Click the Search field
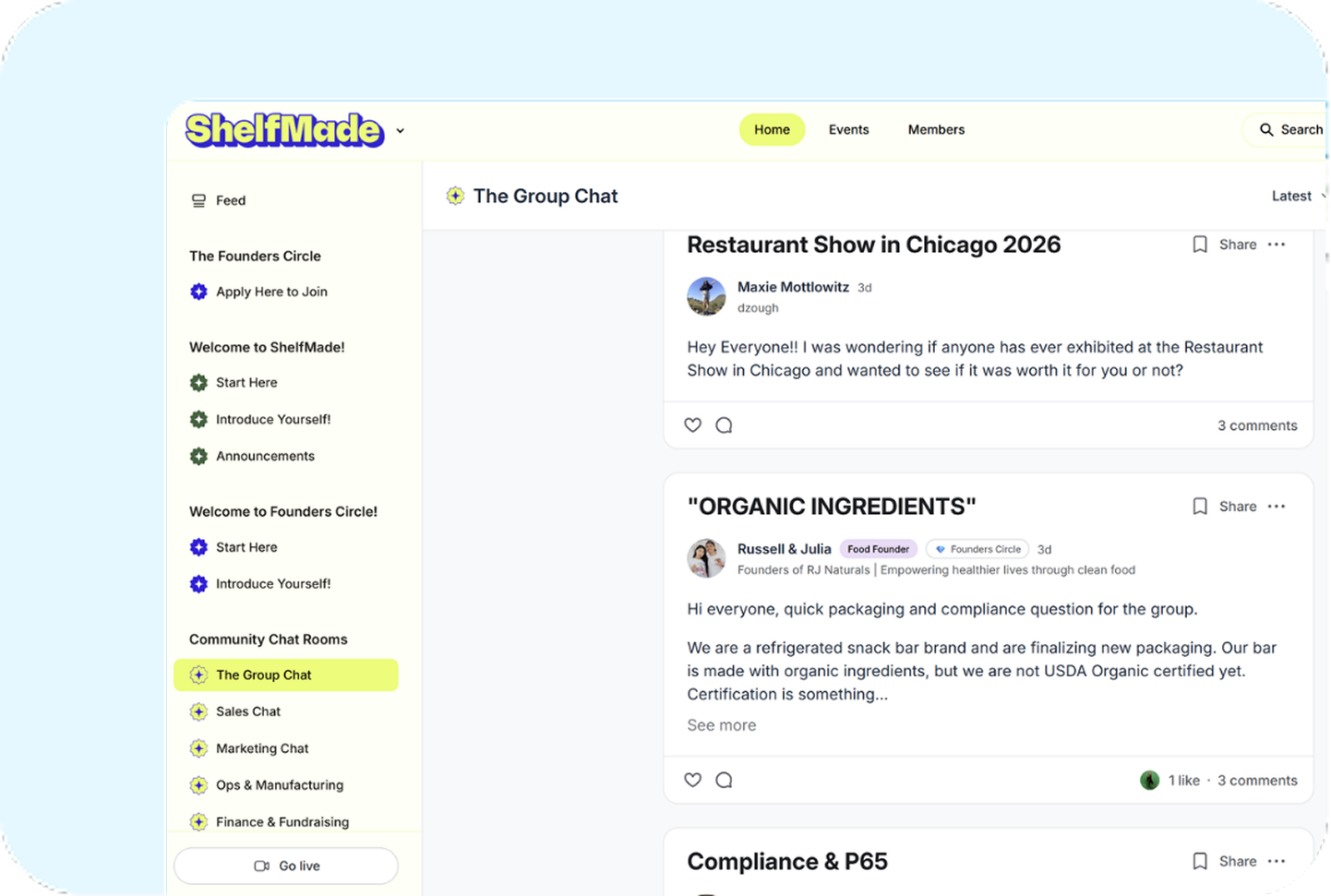This screenshot has width=1331, height=896. coord(1291,130)
